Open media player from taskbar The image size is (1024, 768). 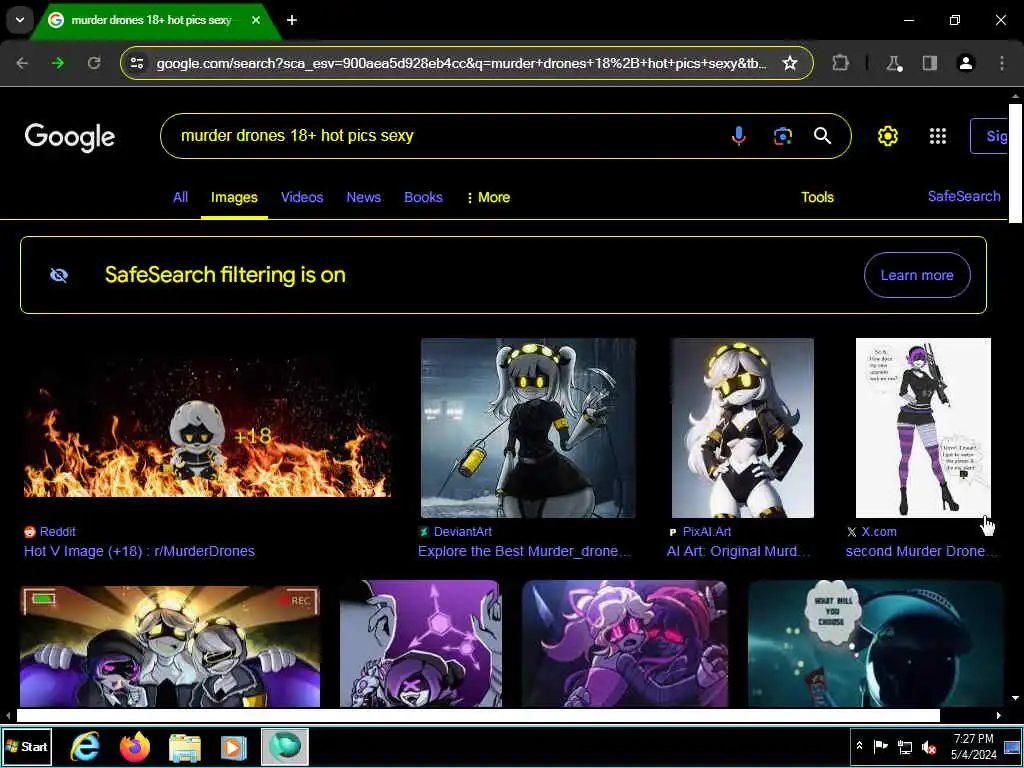pos(234,746)
